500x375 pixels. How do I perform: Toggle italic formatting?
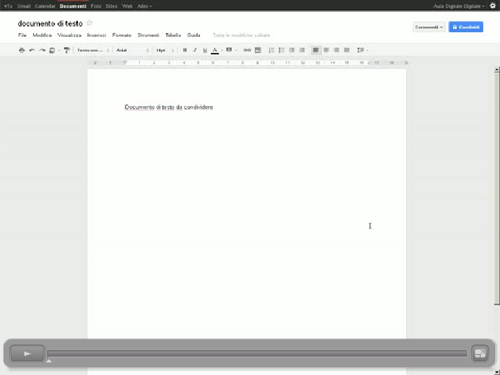tap(195, 50)
